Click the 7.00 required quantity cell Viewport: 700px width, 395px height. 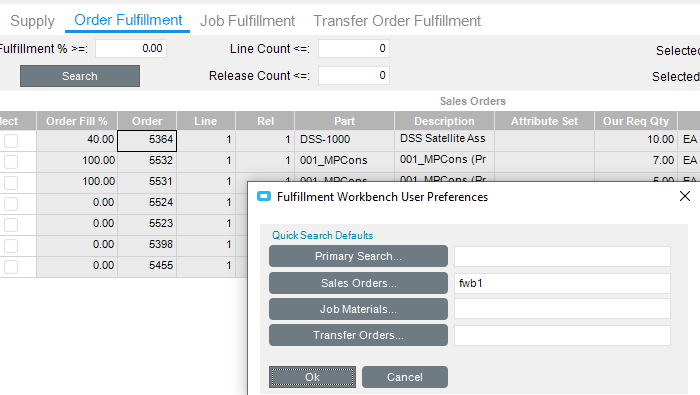636,162
